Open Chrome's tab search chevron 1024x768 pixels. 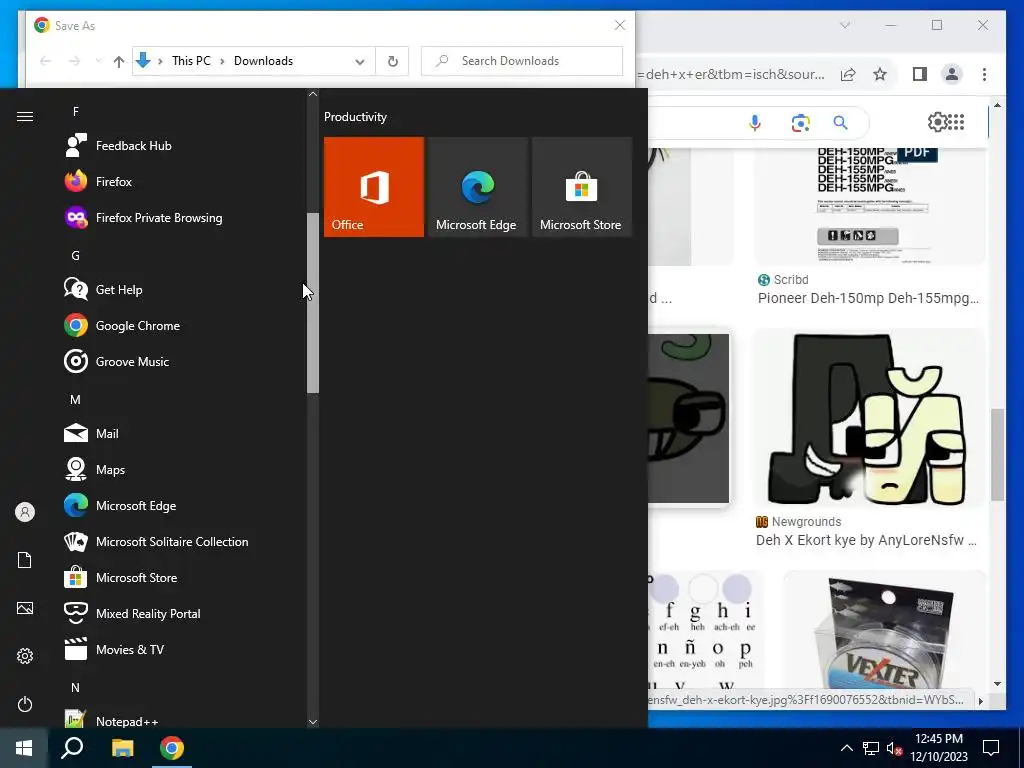tap(845, 25)
